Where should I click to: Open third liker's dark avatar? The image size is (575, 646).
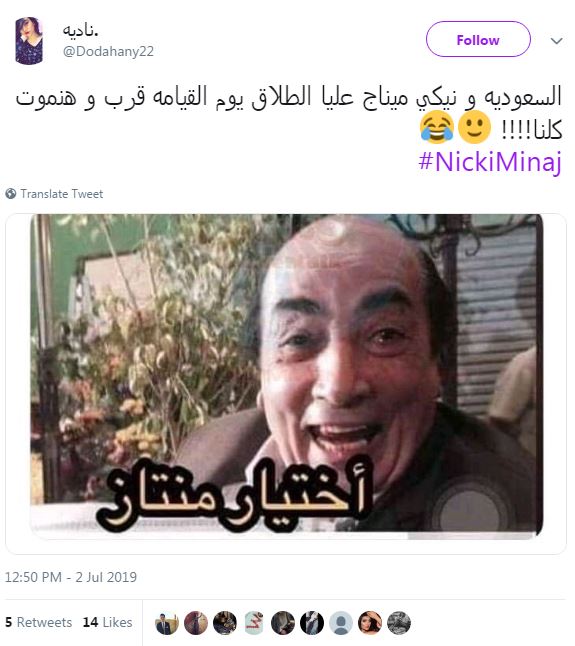[225, 623]
